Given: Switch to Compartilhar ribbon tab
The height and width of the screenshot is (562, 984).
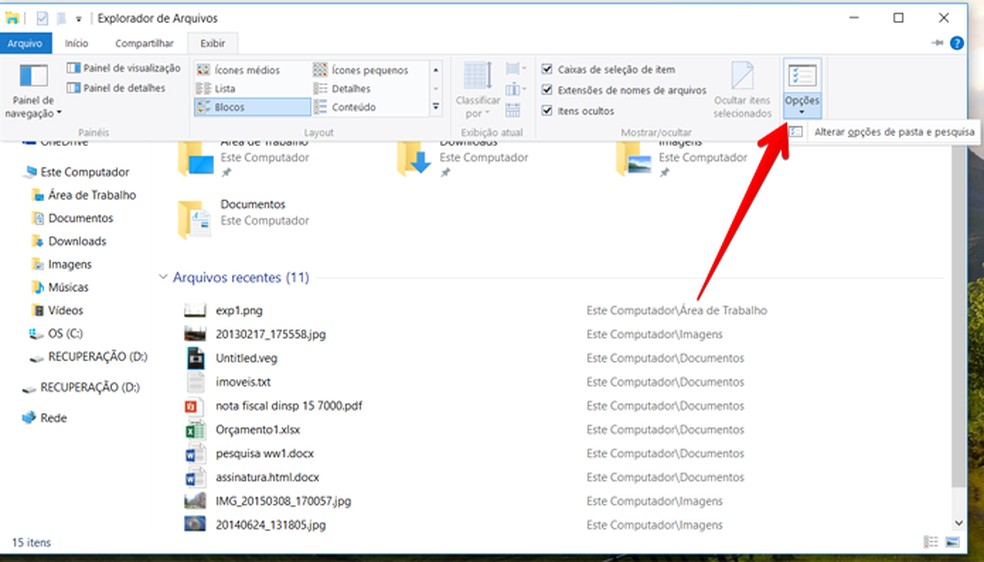Looking at the screenshot, I should click(x=144, y=43).
